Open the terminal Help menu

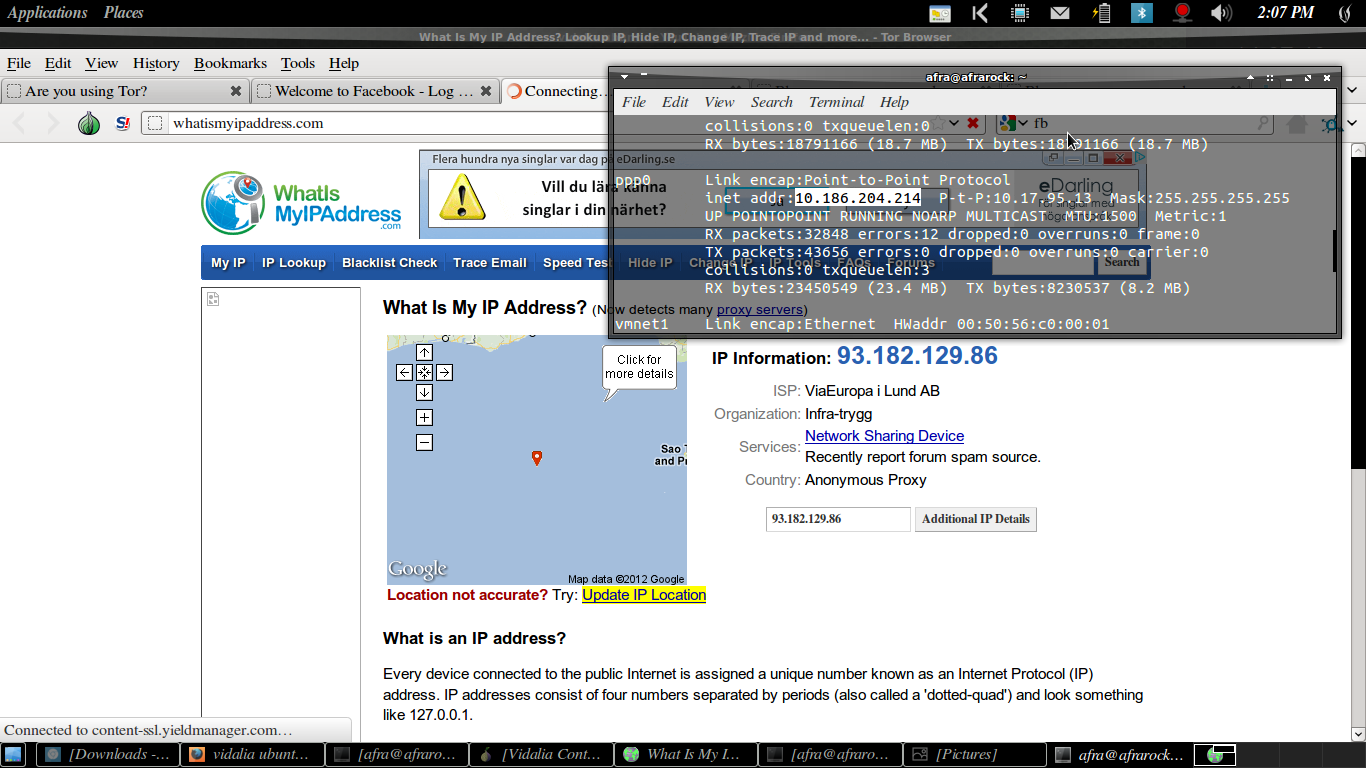[894, 102]
